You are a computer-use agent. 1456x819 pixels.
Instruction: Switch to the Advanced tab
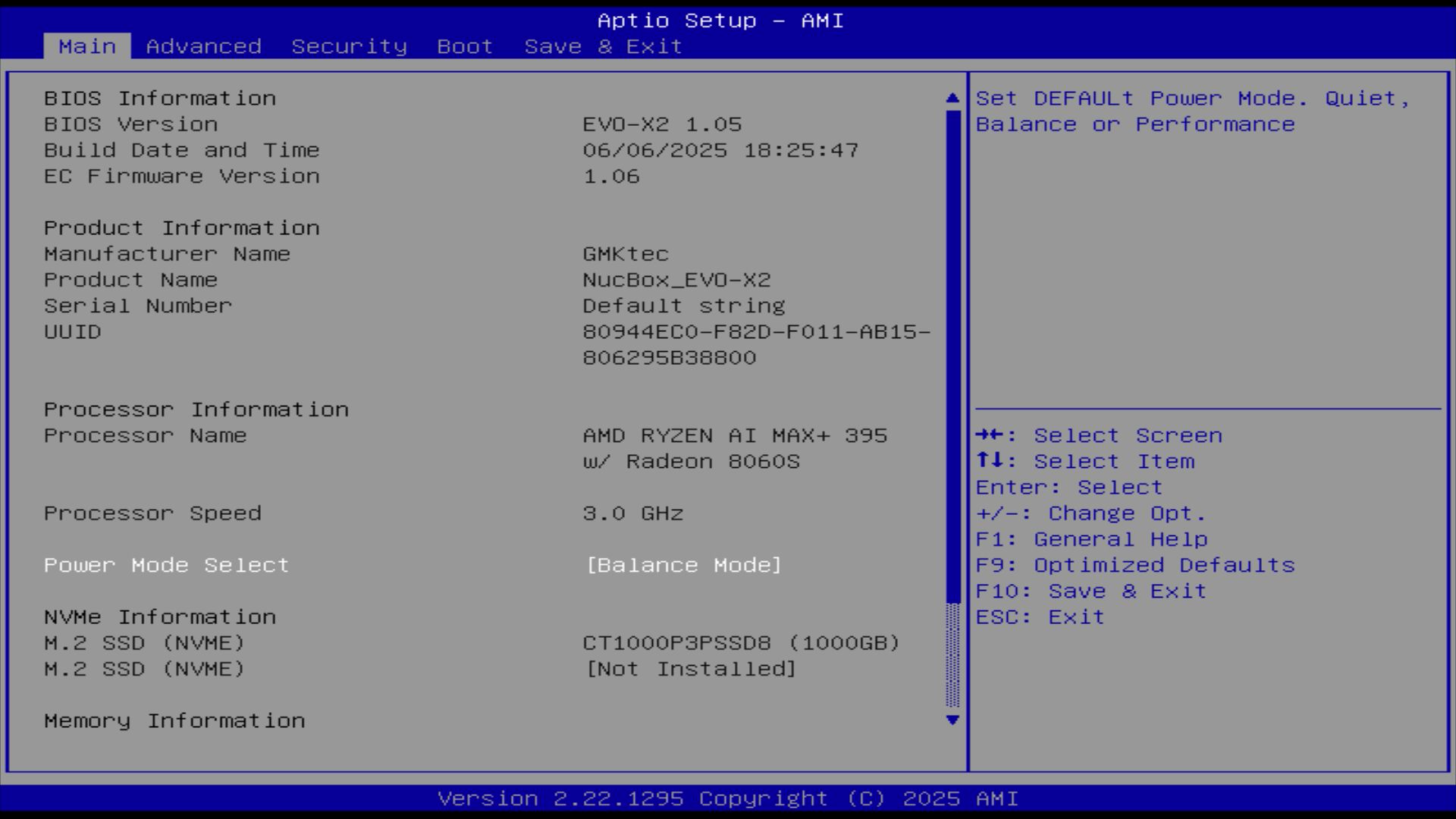point(203,46)
